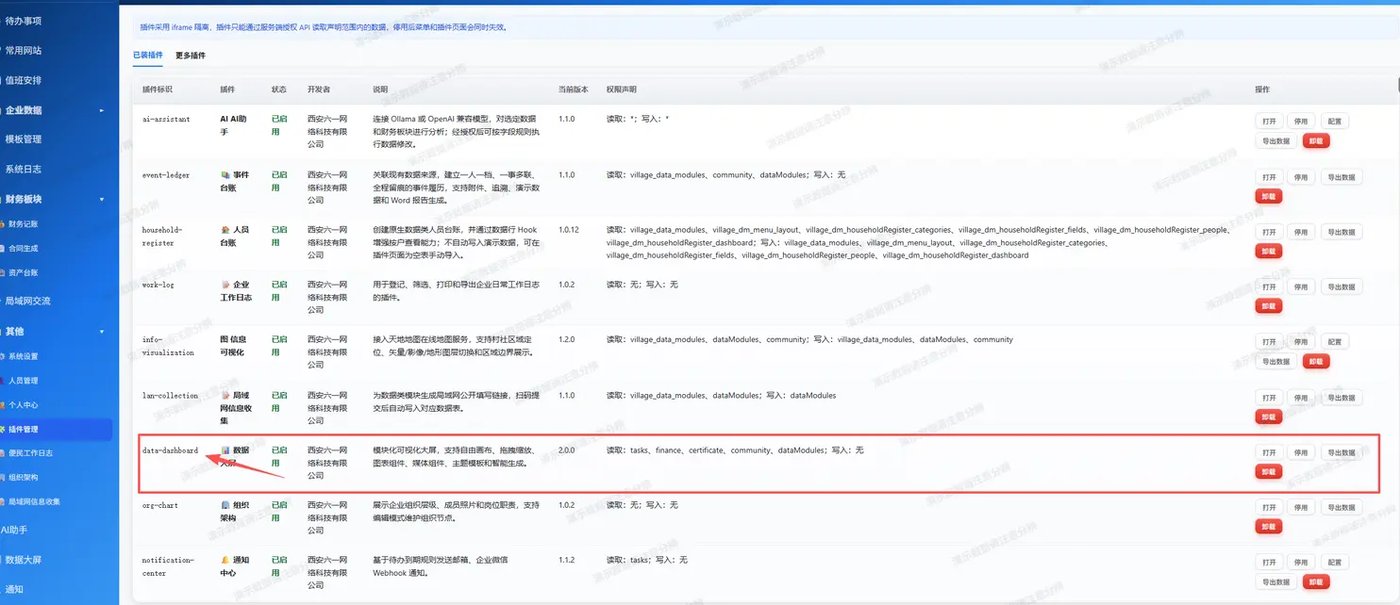
Task: Click the 系统设置 sidebar icon
Action: tap(2, 356)
